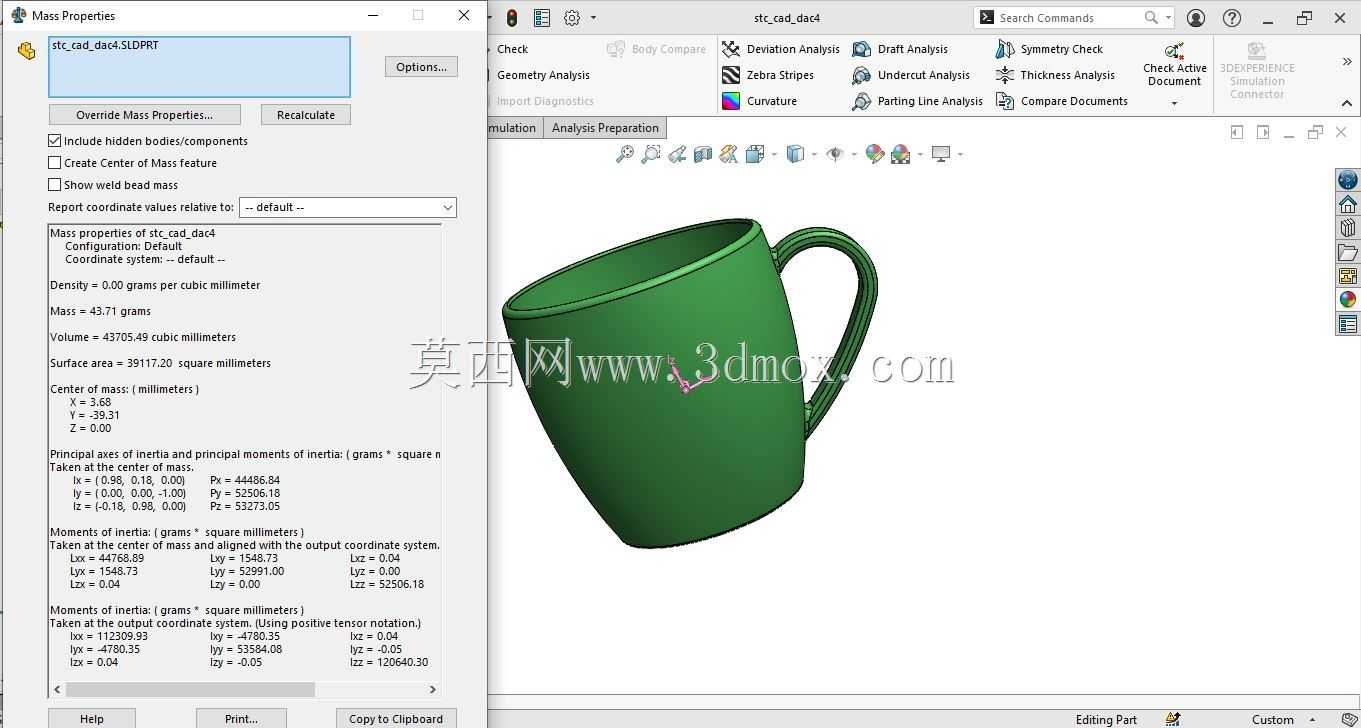
Task: Open File Properties icon in title bar
Action: tap(542, 18)
